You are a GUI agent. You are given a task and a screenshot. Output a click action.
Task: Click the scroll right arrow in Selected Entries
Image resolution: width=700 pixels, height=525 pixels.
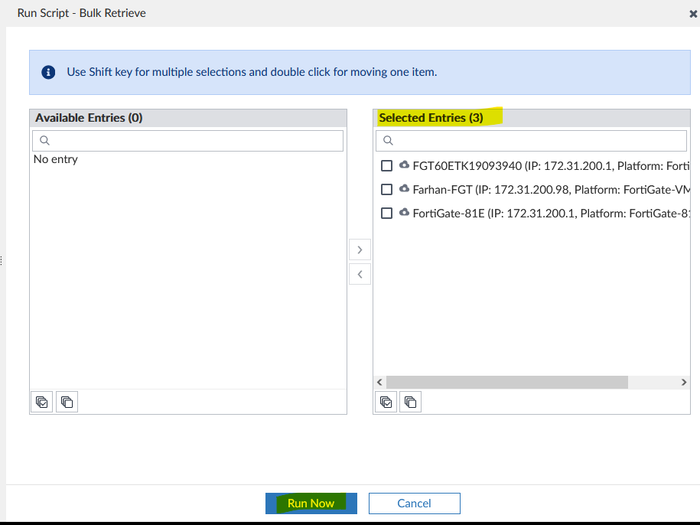point(683,382)
